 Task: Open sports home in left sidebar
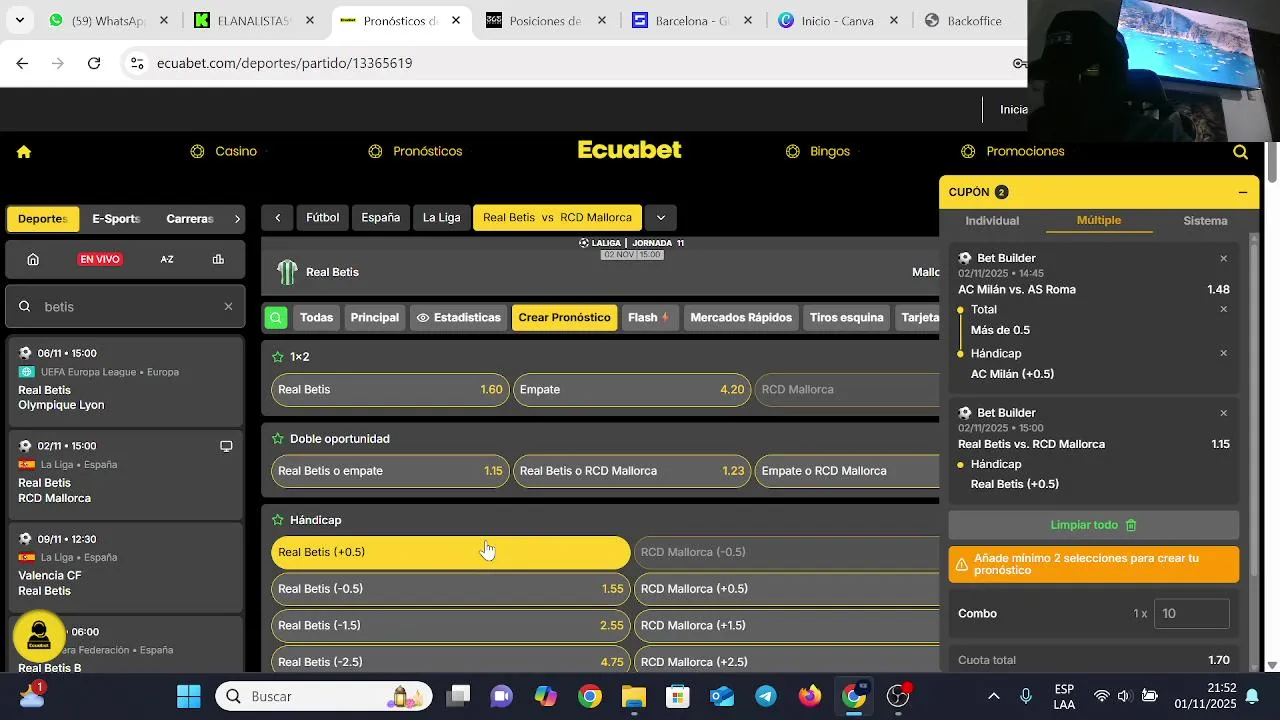33,259
